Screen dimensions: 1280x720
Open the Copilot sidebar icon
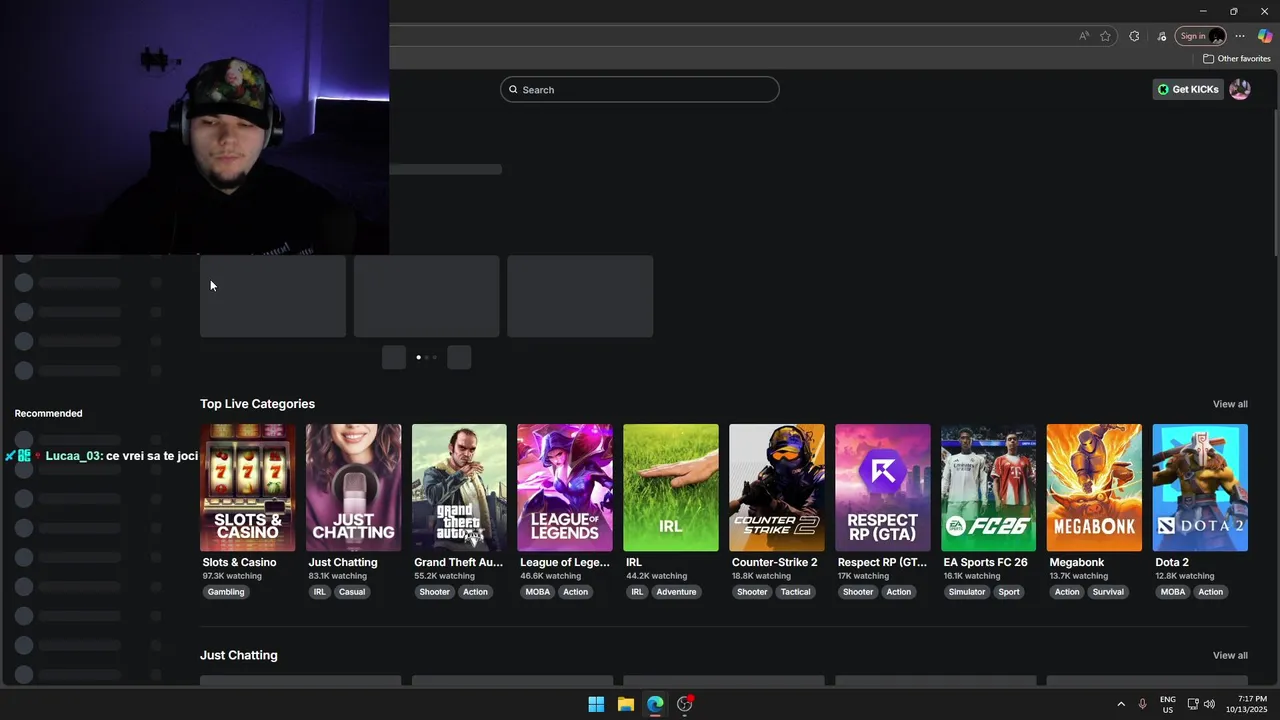[1265, 36]
